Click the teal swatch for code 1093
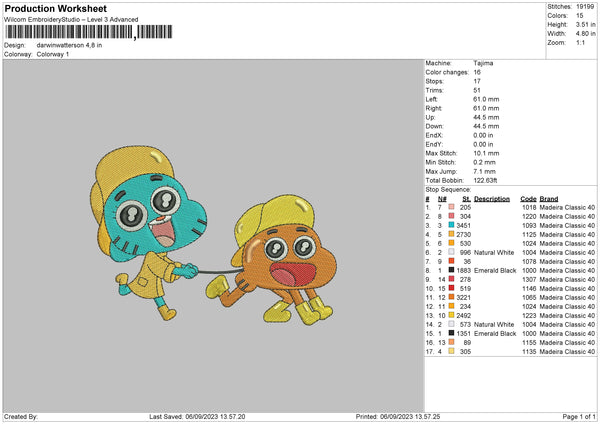 pos(452,225)
